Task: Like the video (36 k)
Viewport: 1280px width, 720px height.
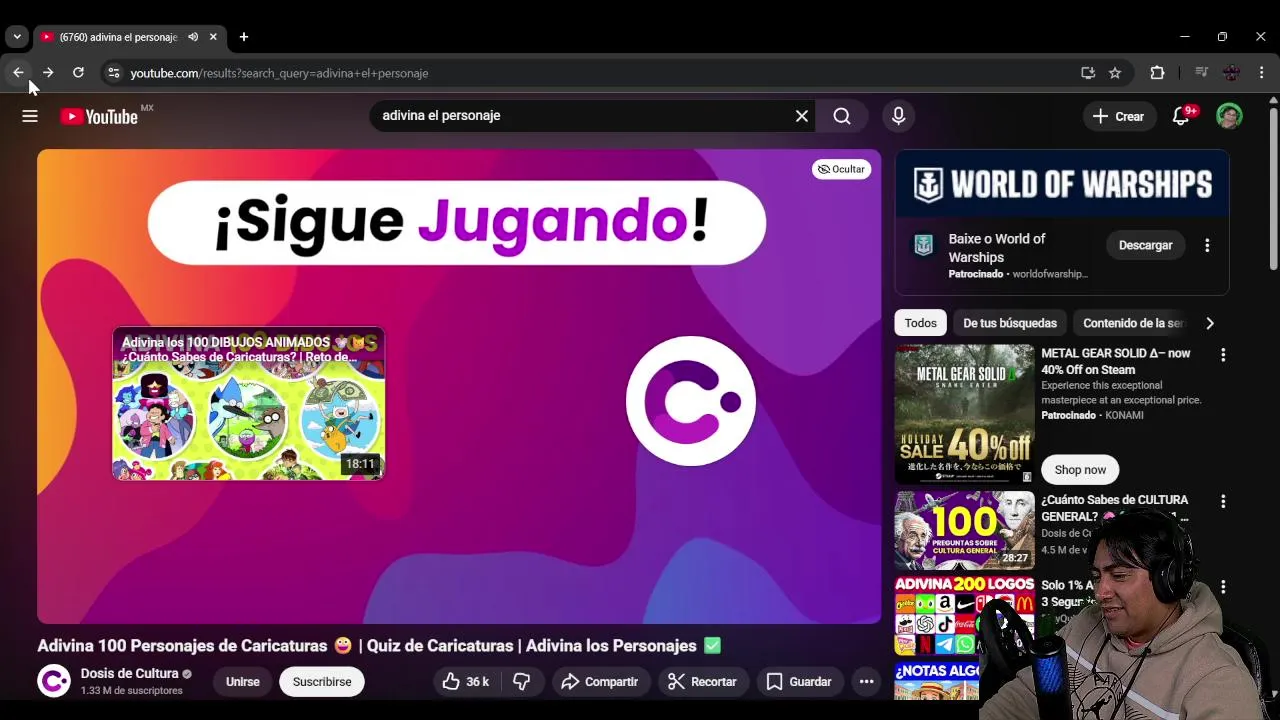Action: click(466, 682)
